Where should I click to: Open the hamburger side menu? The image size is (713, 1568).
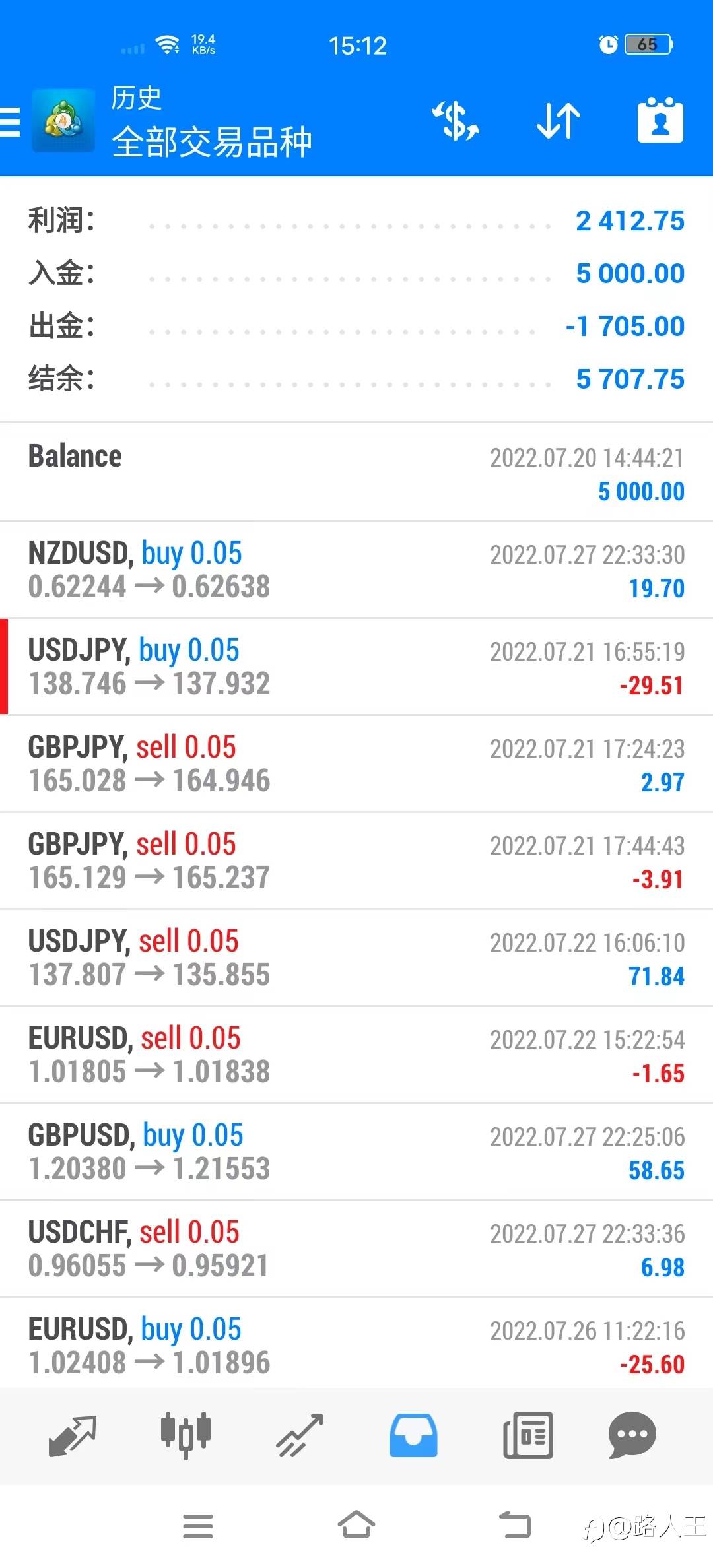point(11,122)
